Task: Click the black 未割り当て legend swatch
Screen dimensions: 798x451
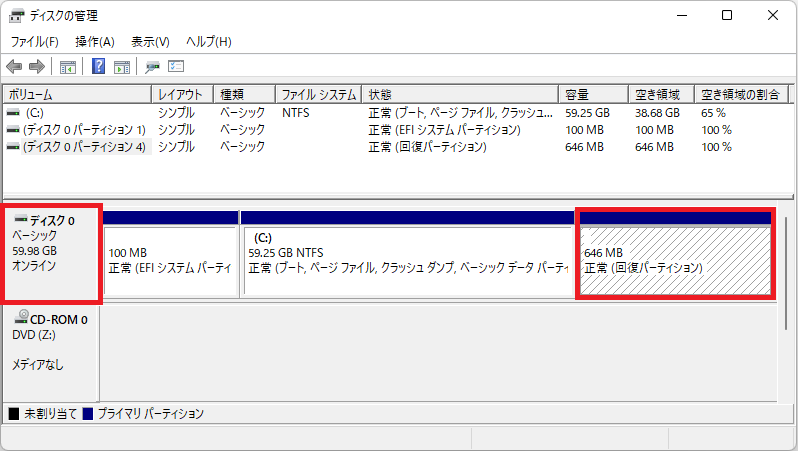Action: click(14, 413)
